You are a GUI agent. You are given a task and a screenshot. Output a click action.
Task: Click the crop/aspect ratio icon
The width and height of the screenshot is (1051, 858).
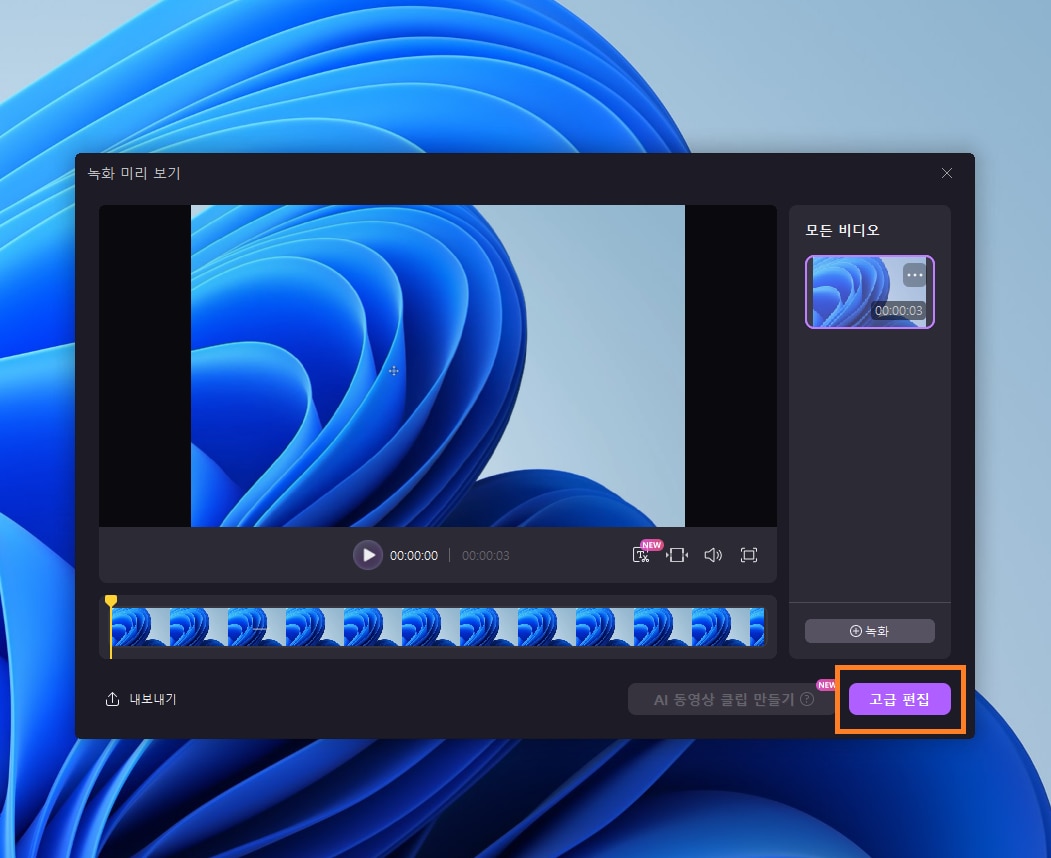coord(677,555)
